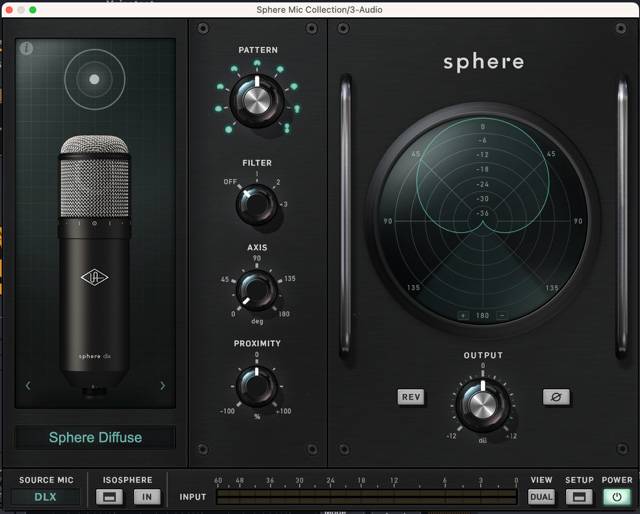The height and width of the screenshot is (514, 640).
Task: Open the info icon in mic display
Action: pyautogui.click(x=26, y=48)
